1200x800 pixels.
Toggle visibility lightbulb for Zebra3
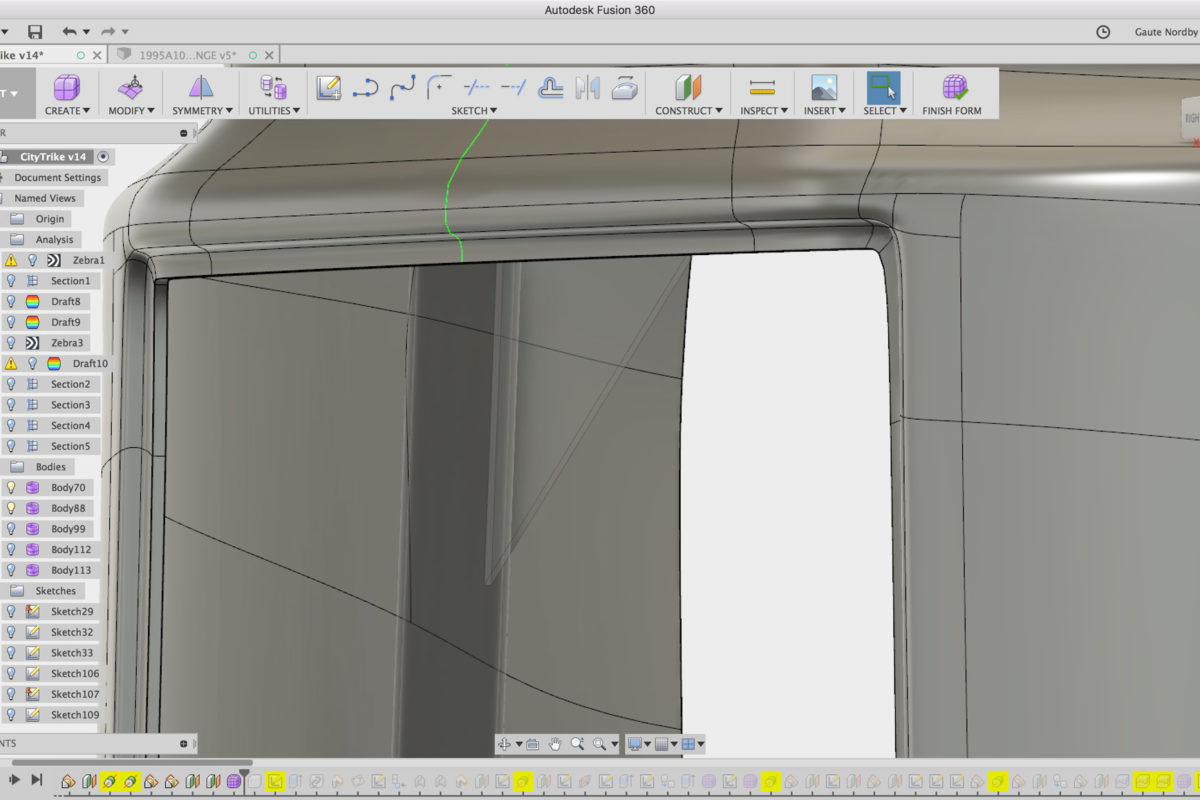(x=11, y=343)
